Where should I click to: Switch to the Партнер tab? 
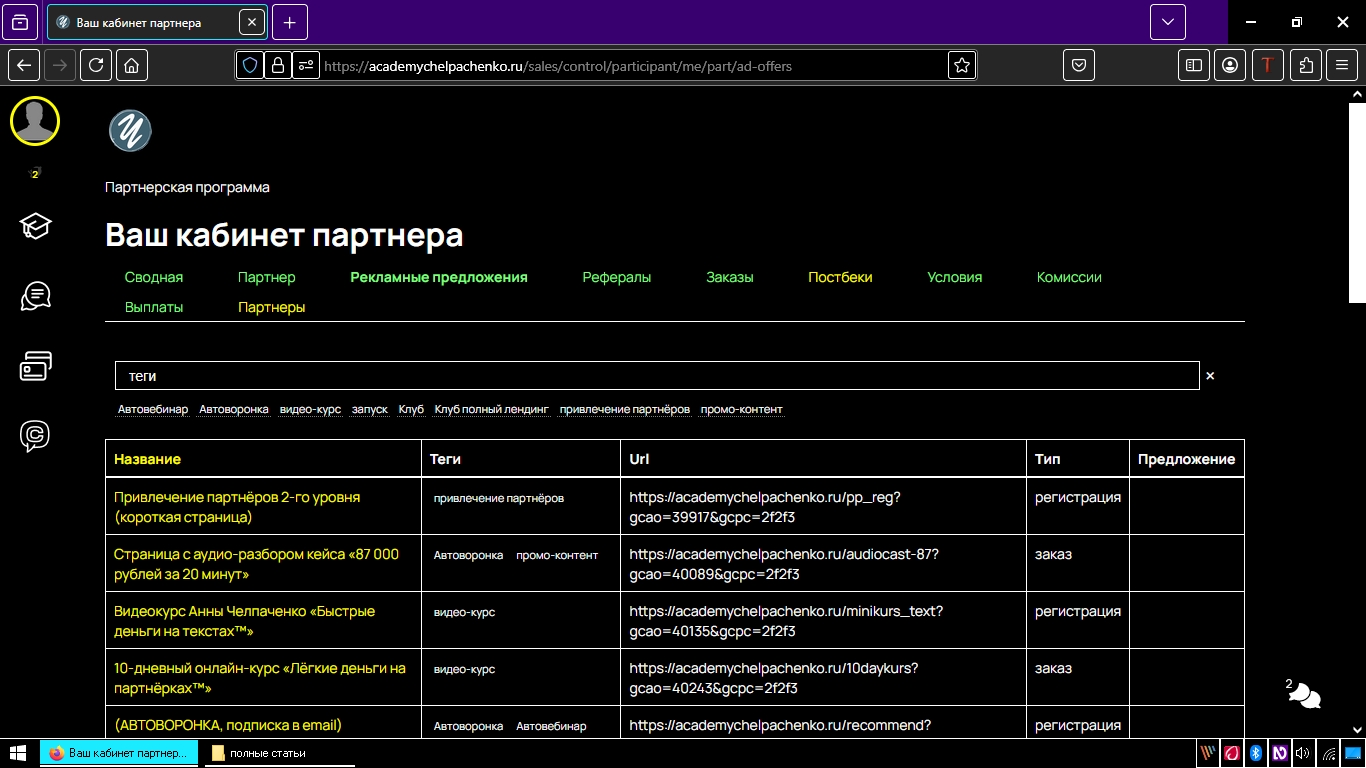click(267, 277)
